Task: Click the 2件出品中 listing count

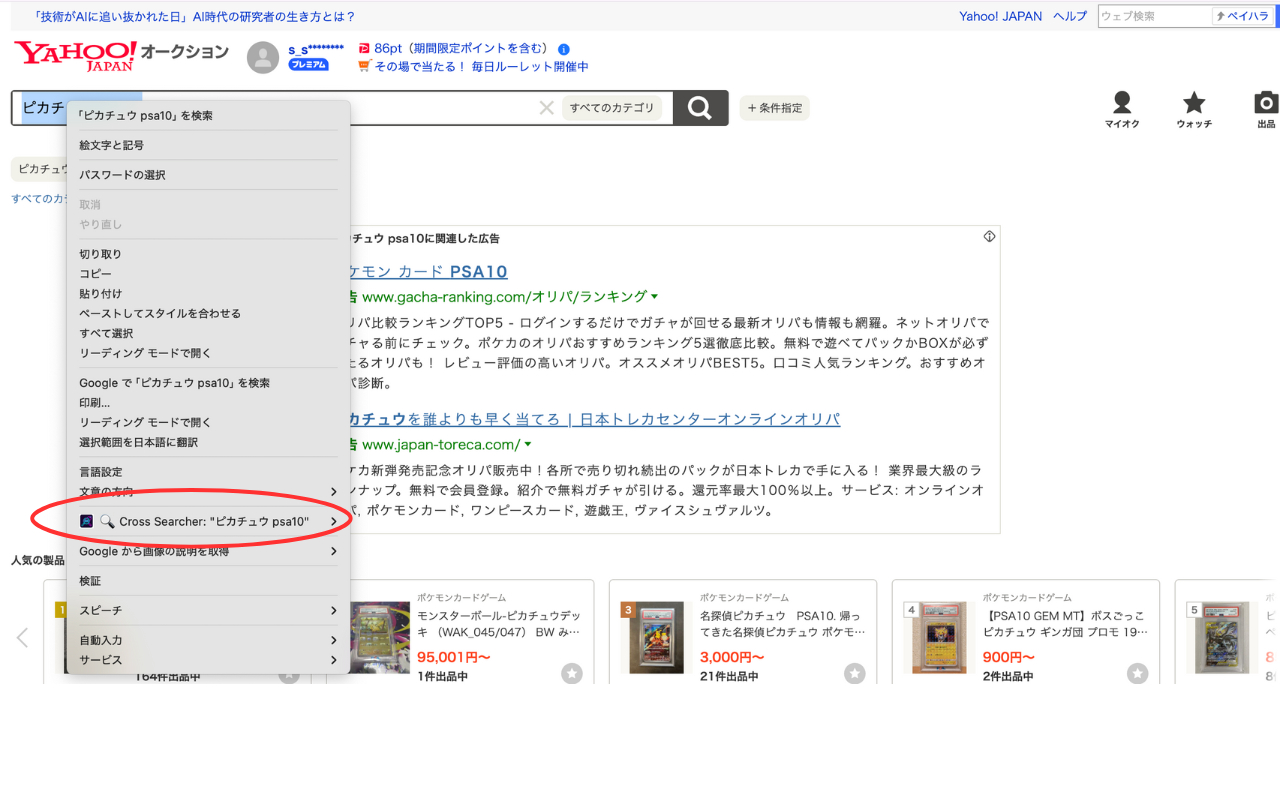Action: (x=1009, y=677)
